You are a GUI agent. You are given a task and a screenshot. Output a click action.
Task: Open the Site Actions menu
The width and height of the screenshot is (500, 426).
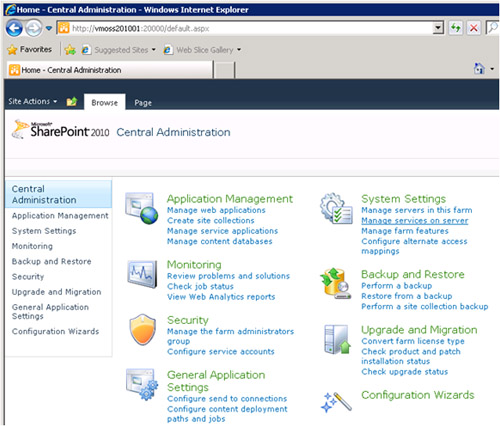pos(33,101)
